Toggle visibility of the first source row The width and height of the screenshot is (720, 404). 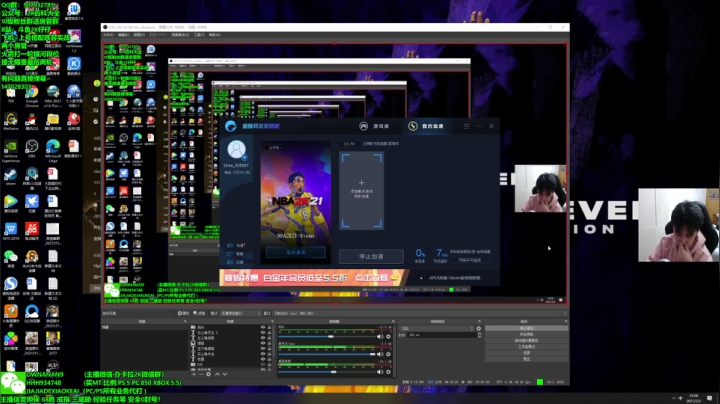(x=263, y=327)
